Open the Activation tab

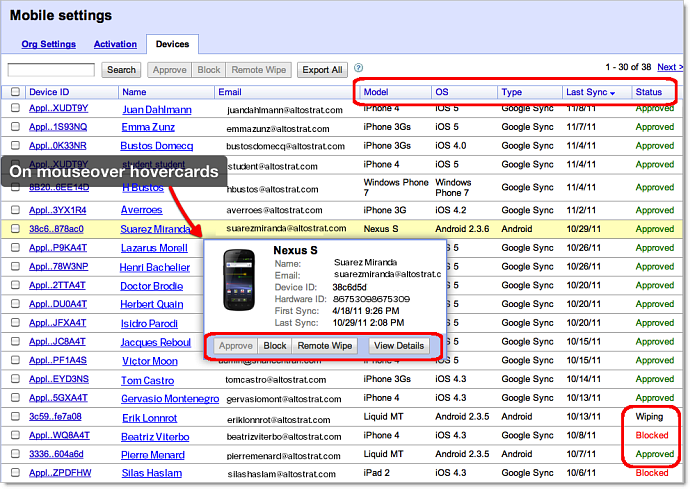tap(115, 44)
